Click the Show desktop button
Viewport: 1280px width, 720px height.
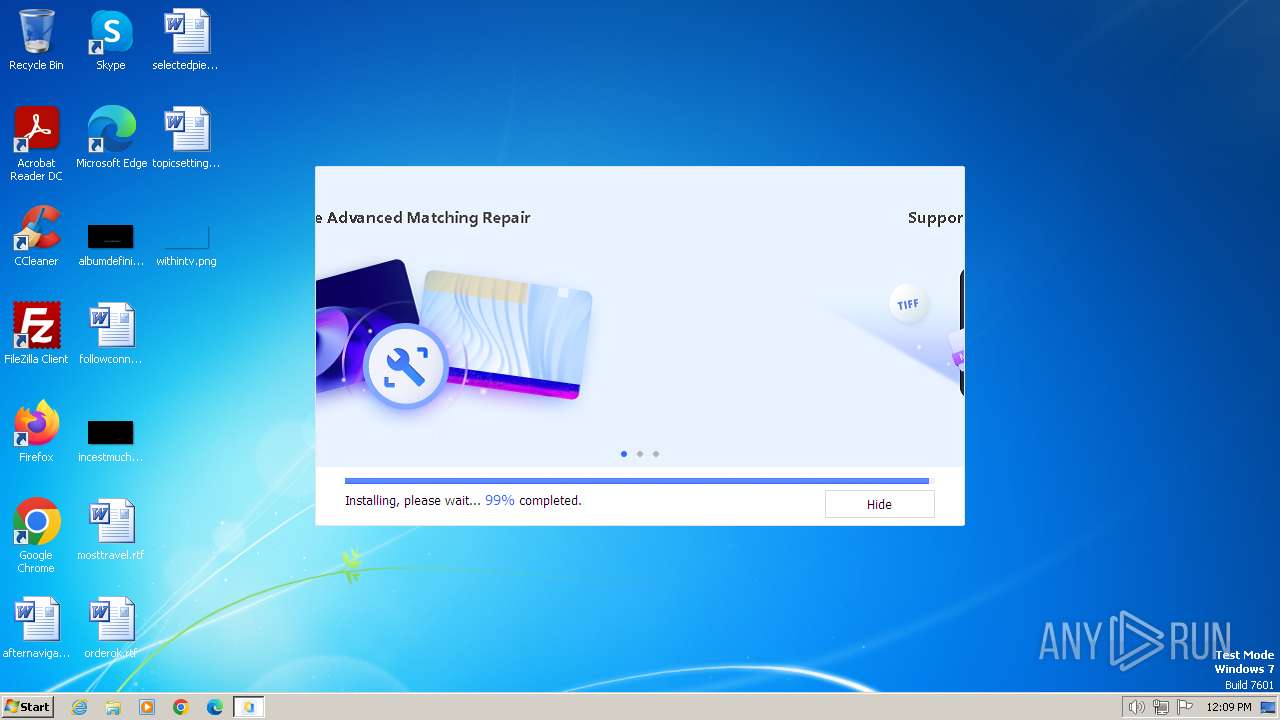1270,707
